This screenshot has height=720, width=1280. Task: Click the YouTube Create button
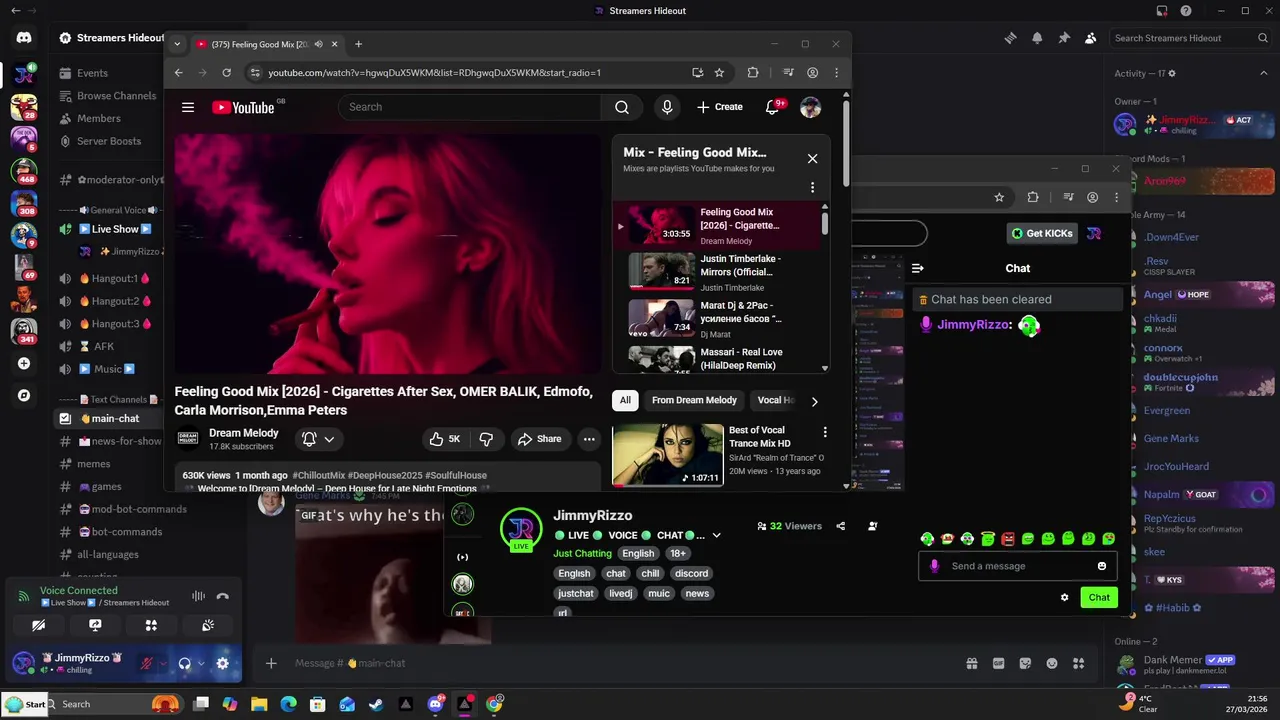click(x=720, y=107)
